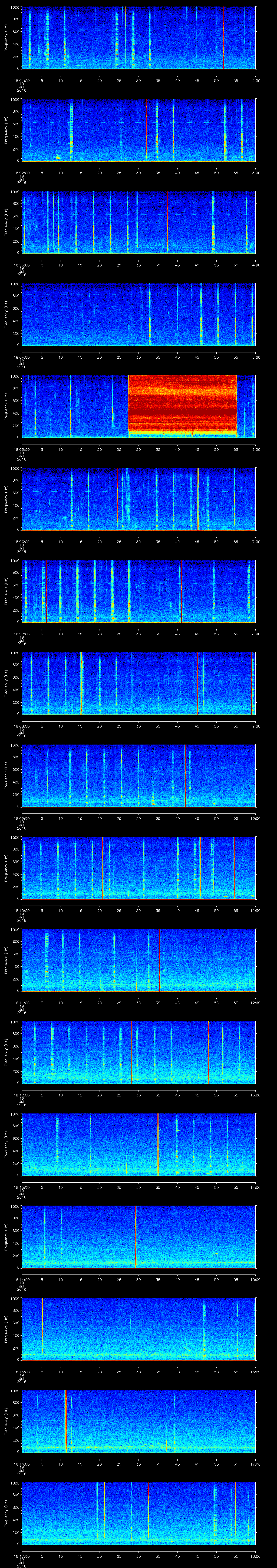
Task: Click the 18:09:00 timestamp label
Action: coord(21,818)
